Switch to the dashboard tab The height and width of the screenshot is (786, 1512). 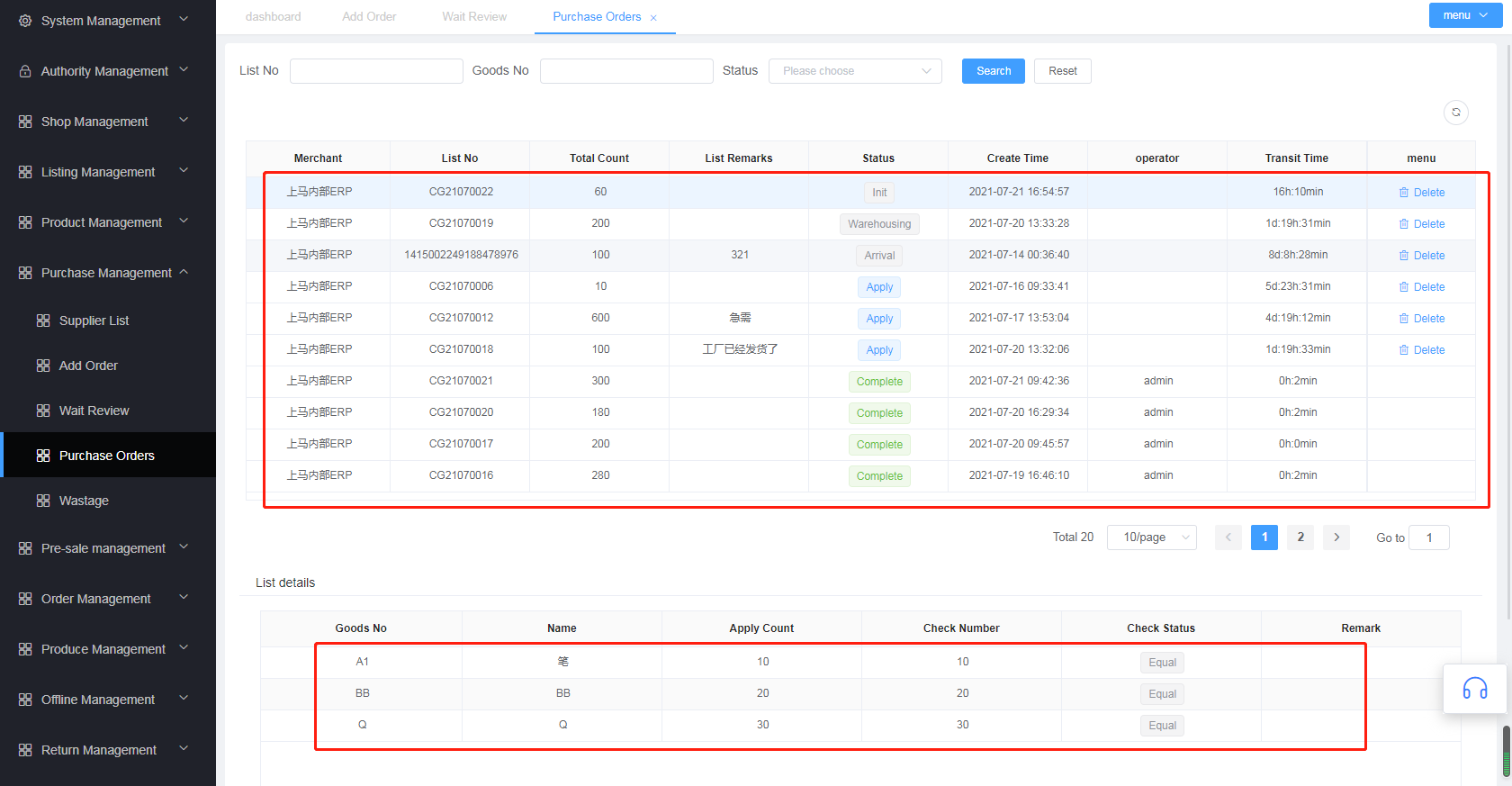274,17
